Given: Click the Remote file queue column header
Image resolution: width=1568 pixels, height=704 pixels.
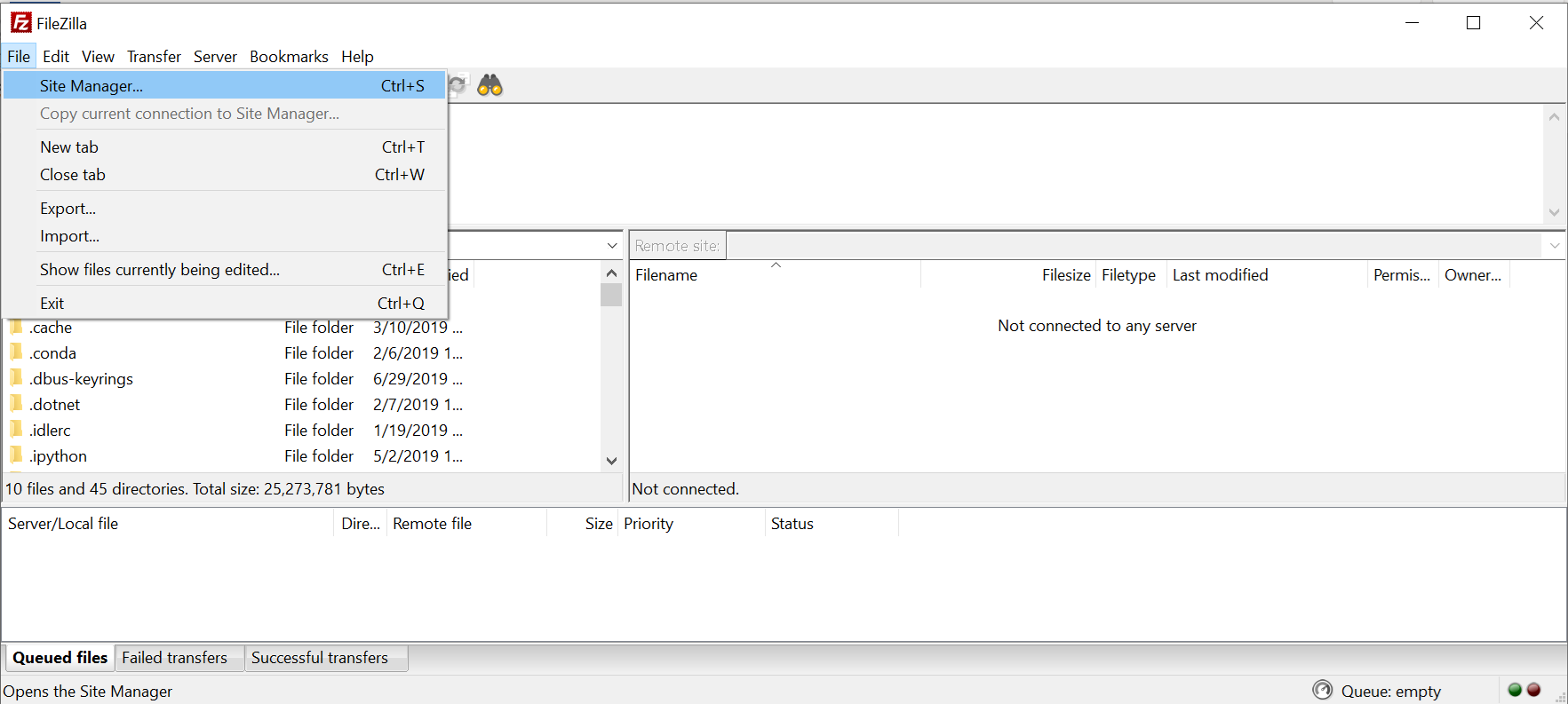Looking at the screenshot, I should click(466, 523).
